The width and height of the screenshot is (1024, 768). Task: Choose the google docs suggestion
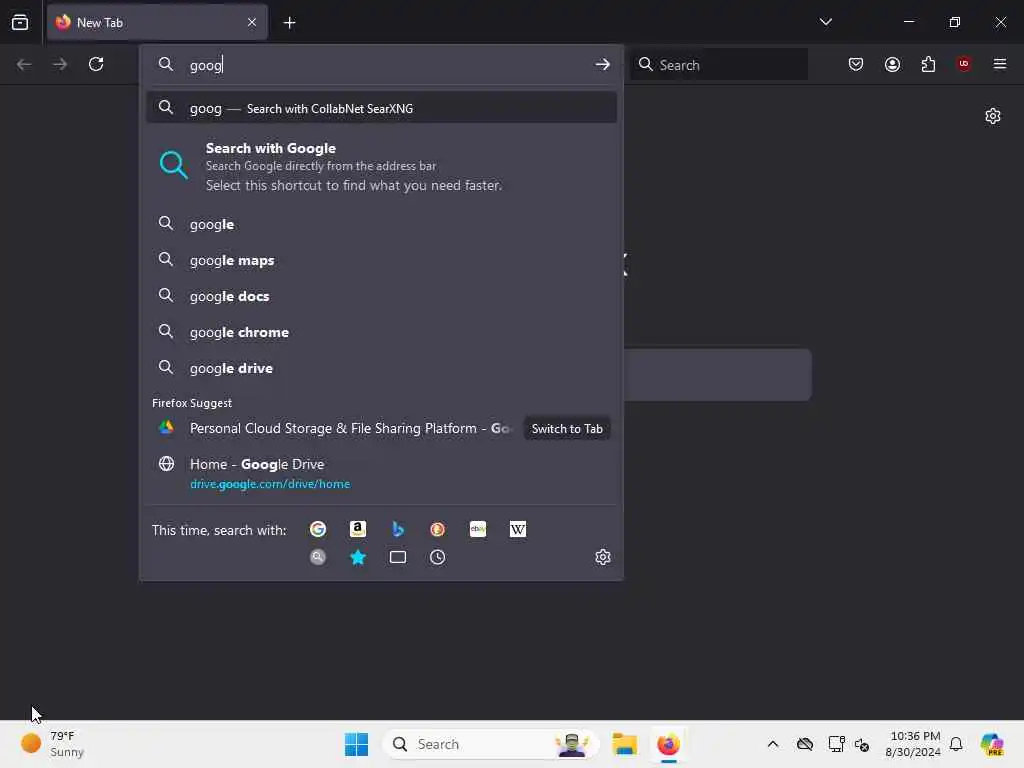tap(381, 296)
